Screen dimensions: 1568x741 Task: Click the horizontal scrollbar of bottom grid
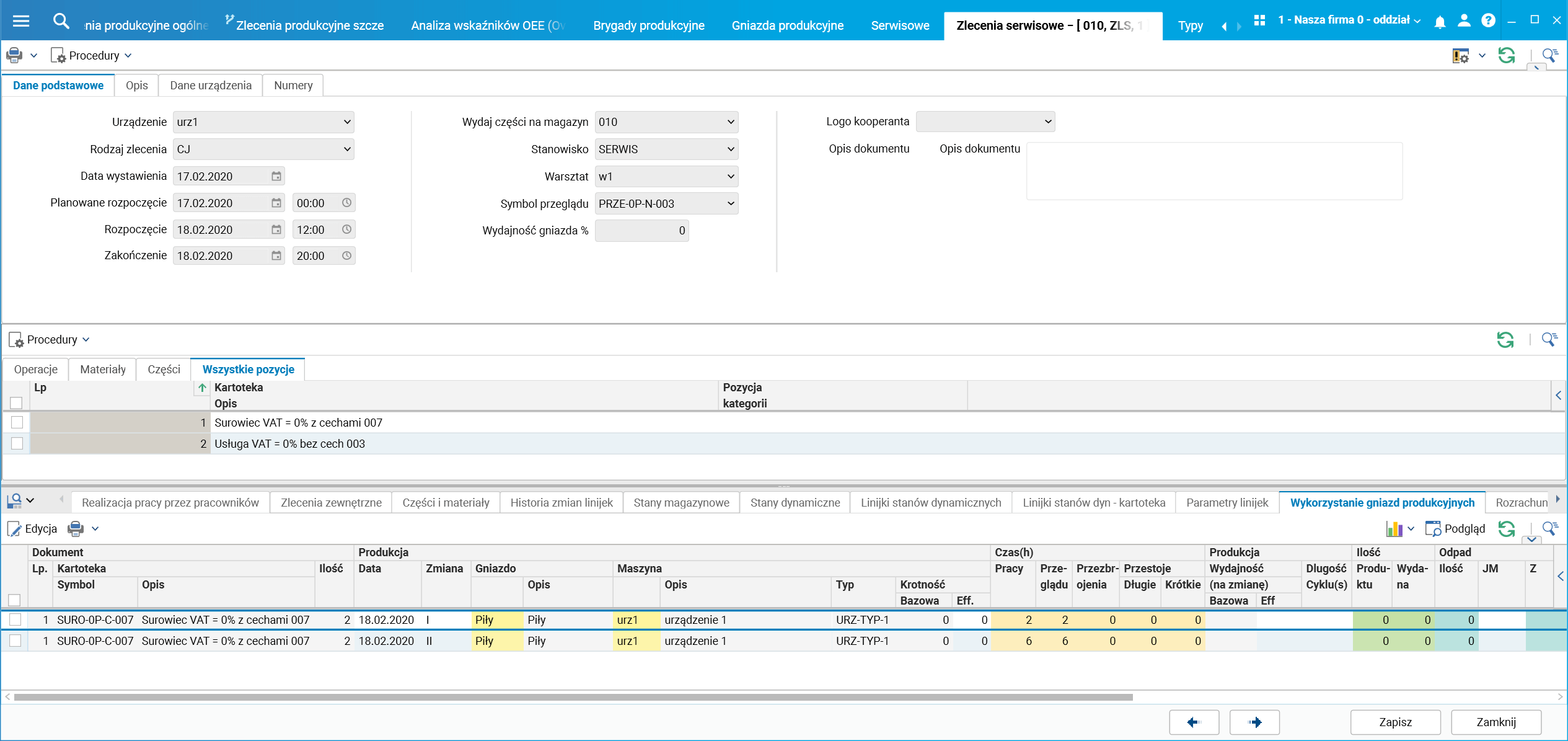coord(573,697)
